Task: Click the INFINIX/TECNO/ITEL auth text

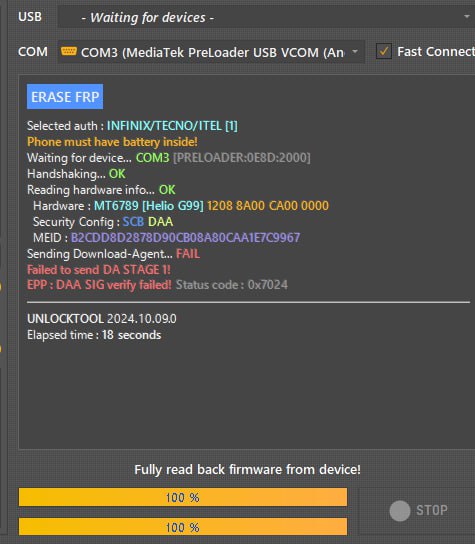Action: (x=172, y=126)
